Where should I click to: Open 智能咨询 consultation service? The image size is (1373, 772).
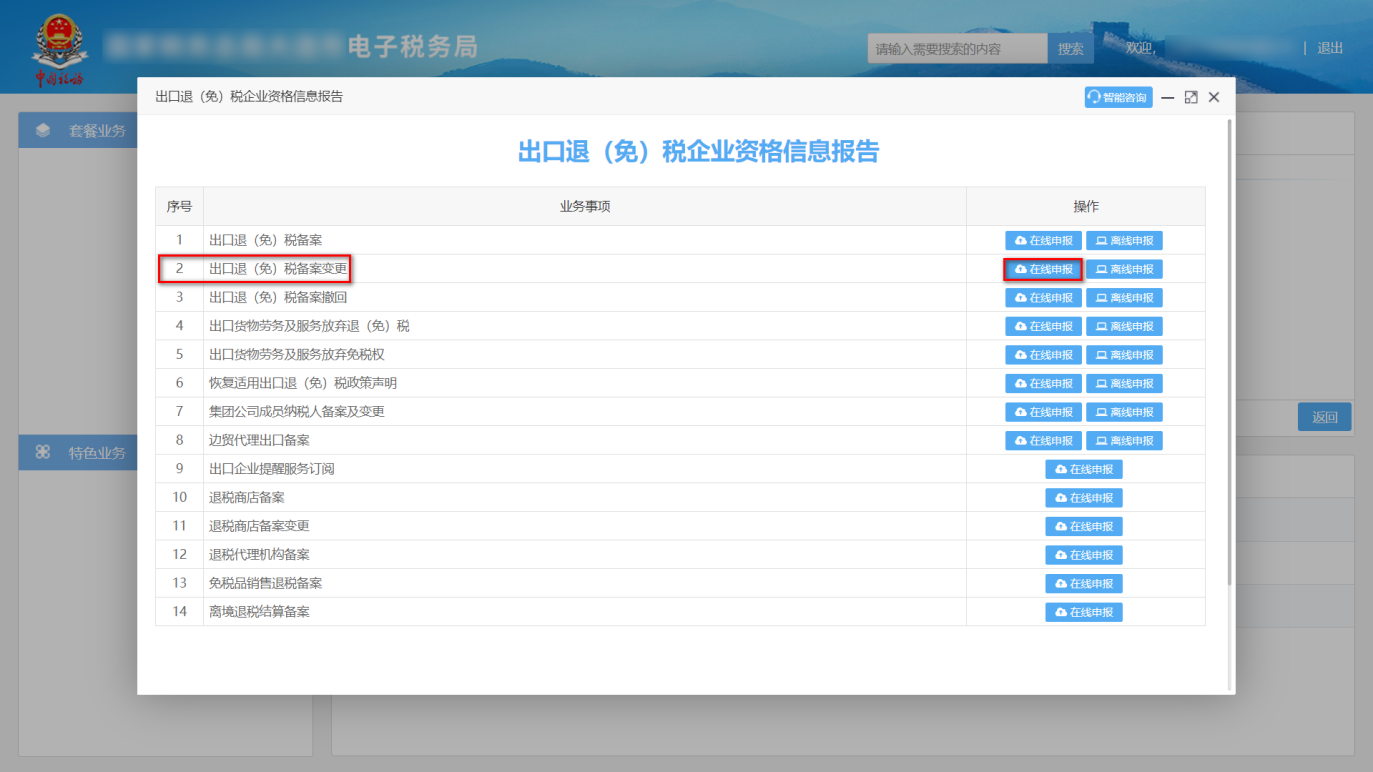pos(1118,97)
